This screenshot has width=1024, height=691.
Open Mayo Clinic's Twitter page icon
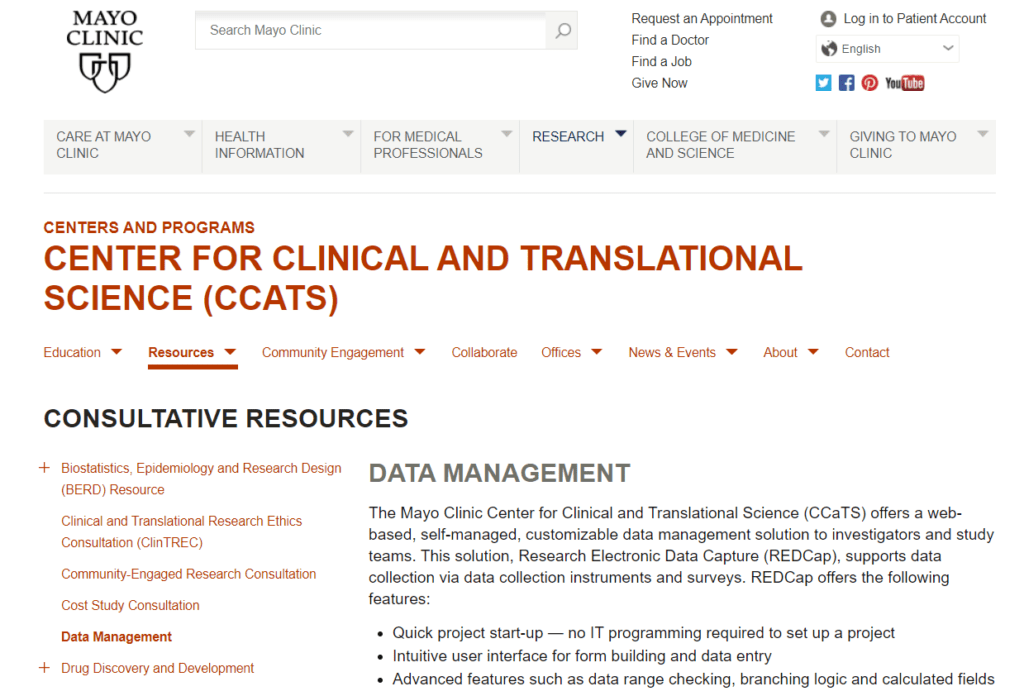click(x=823, y=83)
